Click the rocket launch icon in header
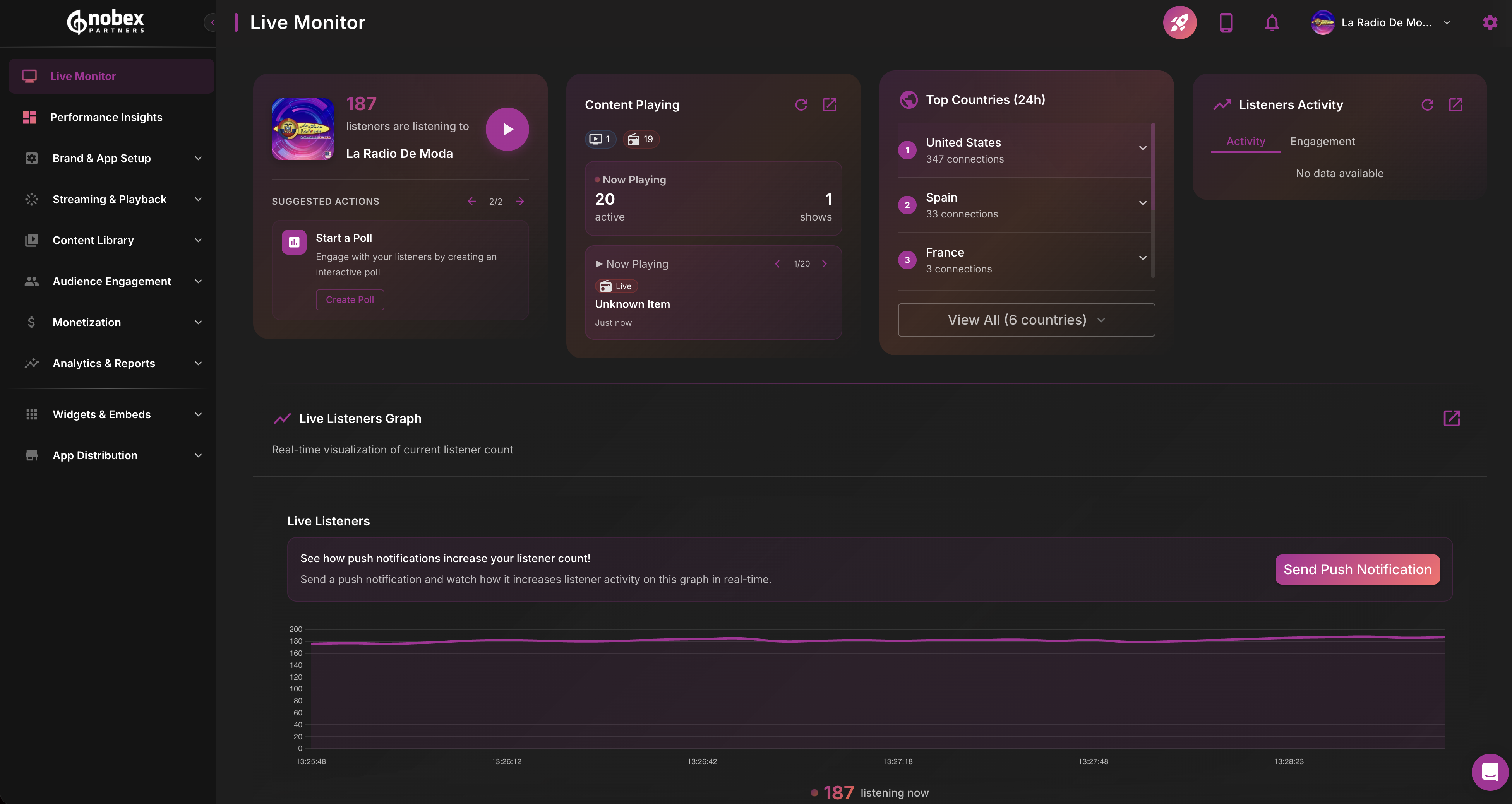The image size is (1512, 804). pos(1179,22)
